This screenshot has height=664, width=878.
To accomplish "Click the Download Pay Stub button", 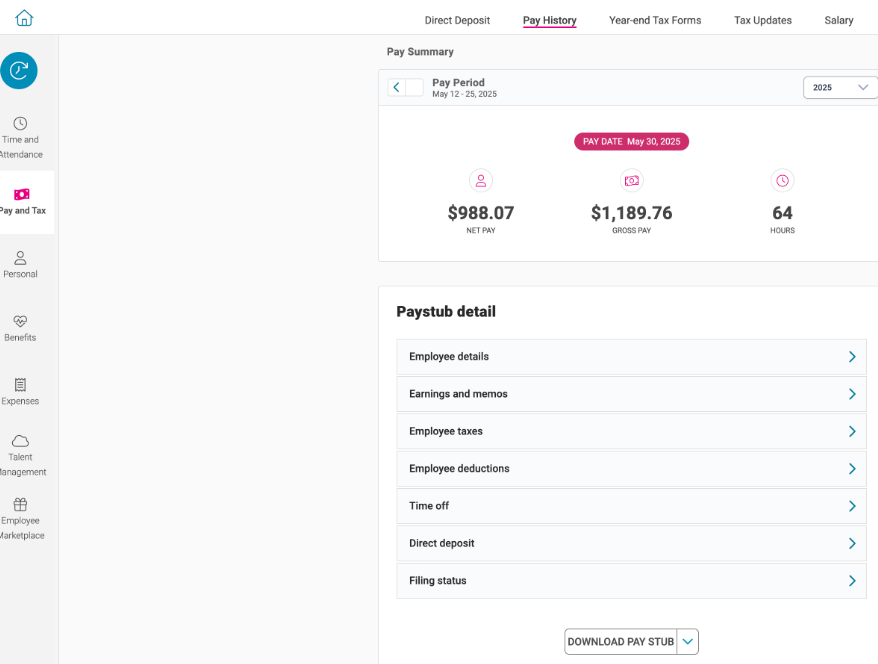I will [621, 642].
